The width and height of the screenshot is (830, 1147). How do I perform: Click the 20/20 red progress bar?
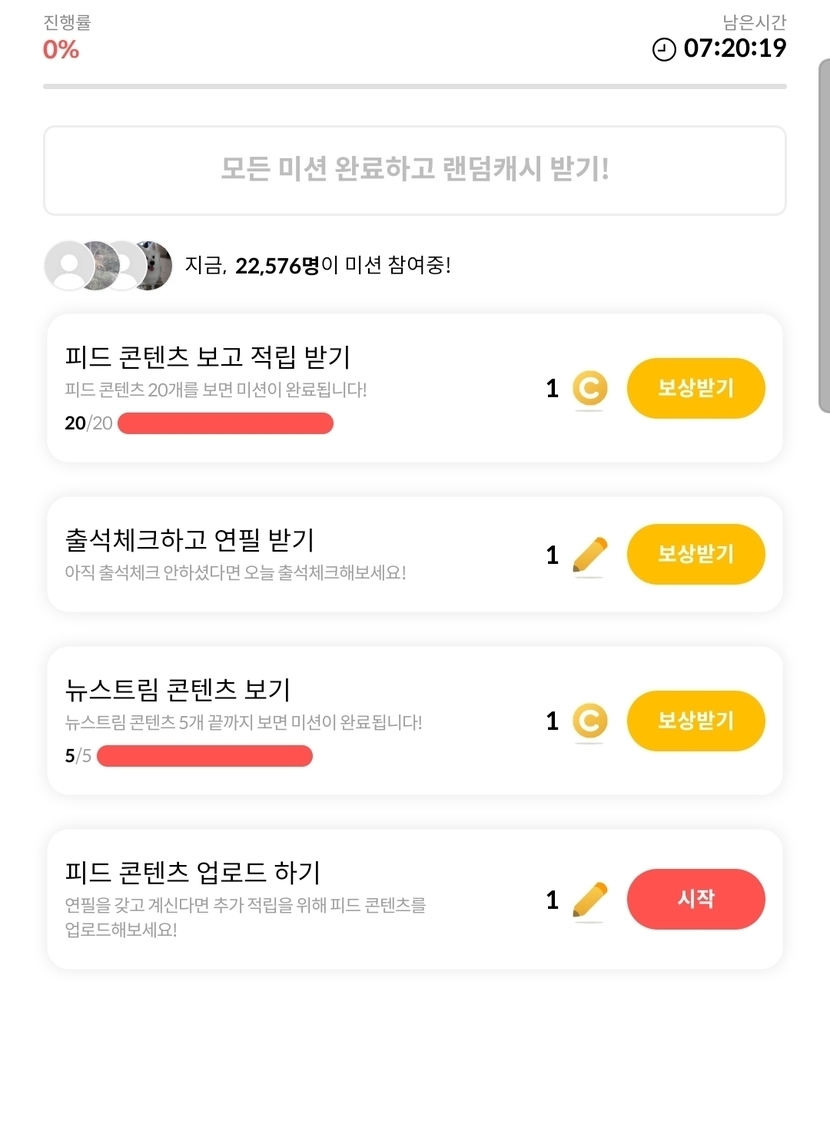(x=225, y=424)
